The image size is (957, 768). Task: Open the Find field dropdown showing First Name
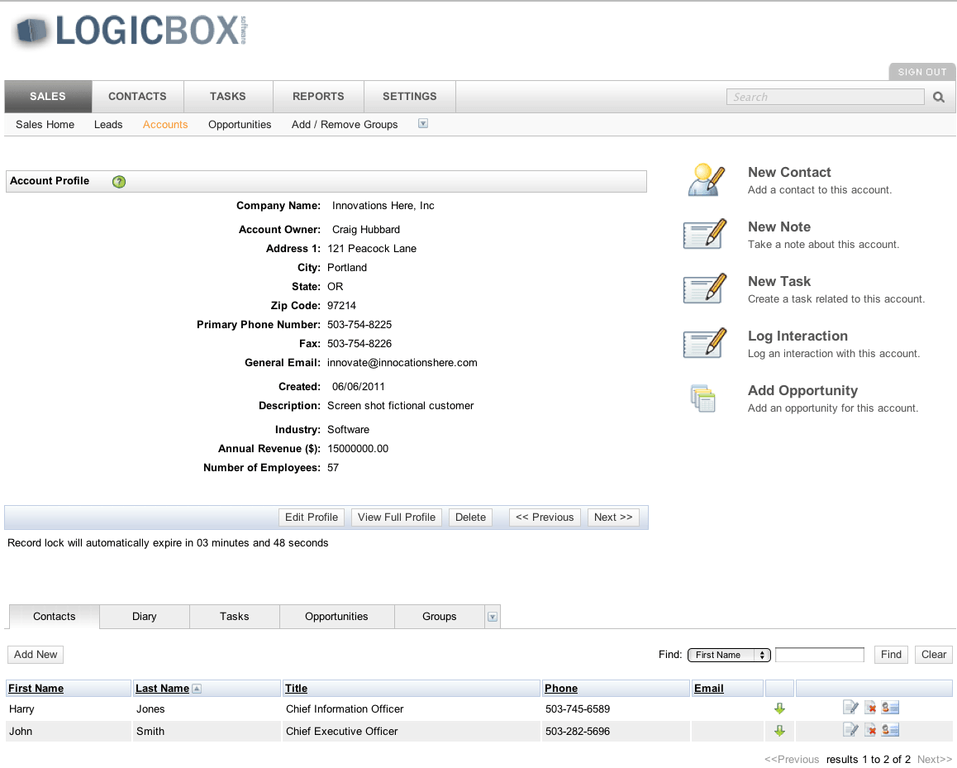[729, 654]
